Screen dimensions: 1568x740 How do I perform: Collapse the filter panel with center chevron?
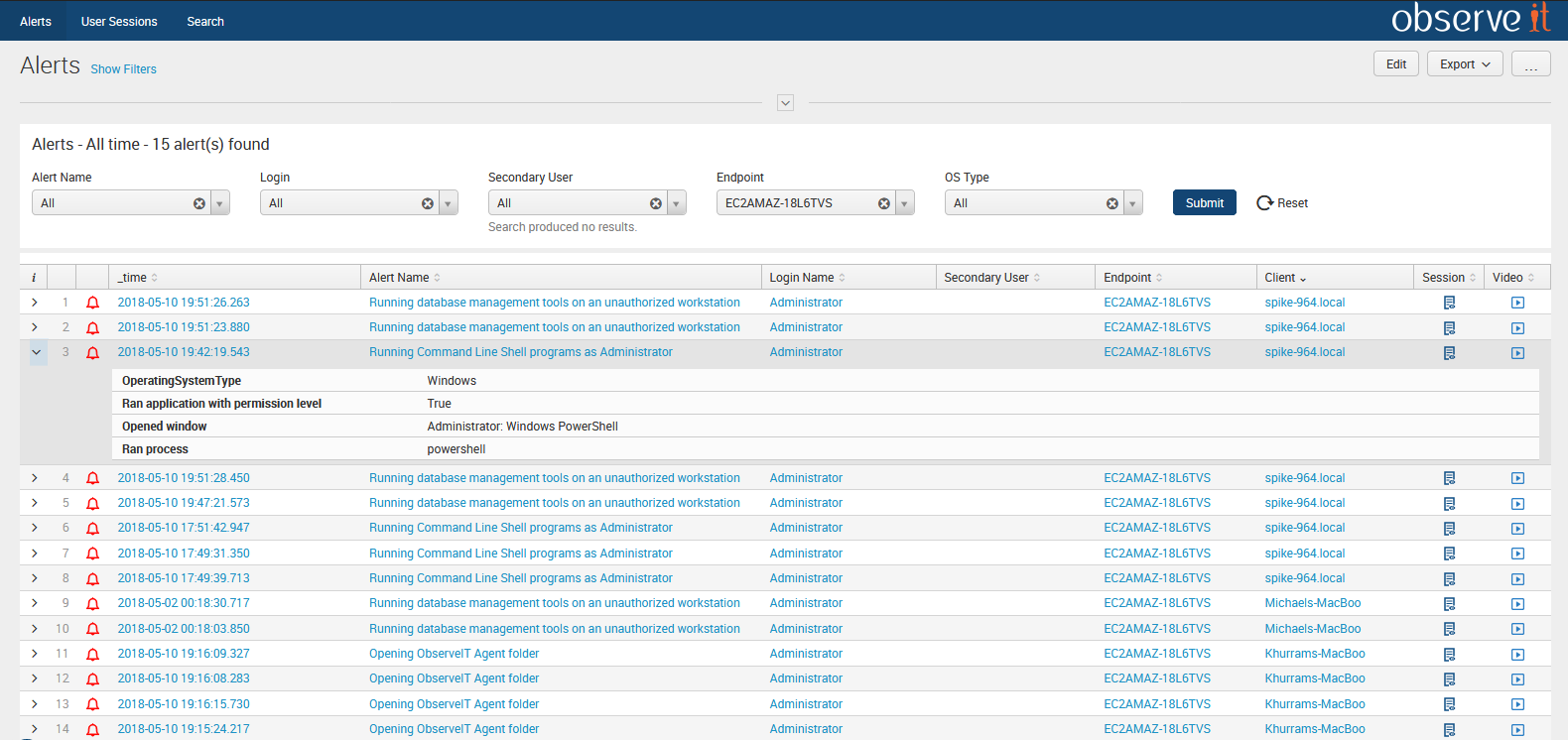(785, 103)
